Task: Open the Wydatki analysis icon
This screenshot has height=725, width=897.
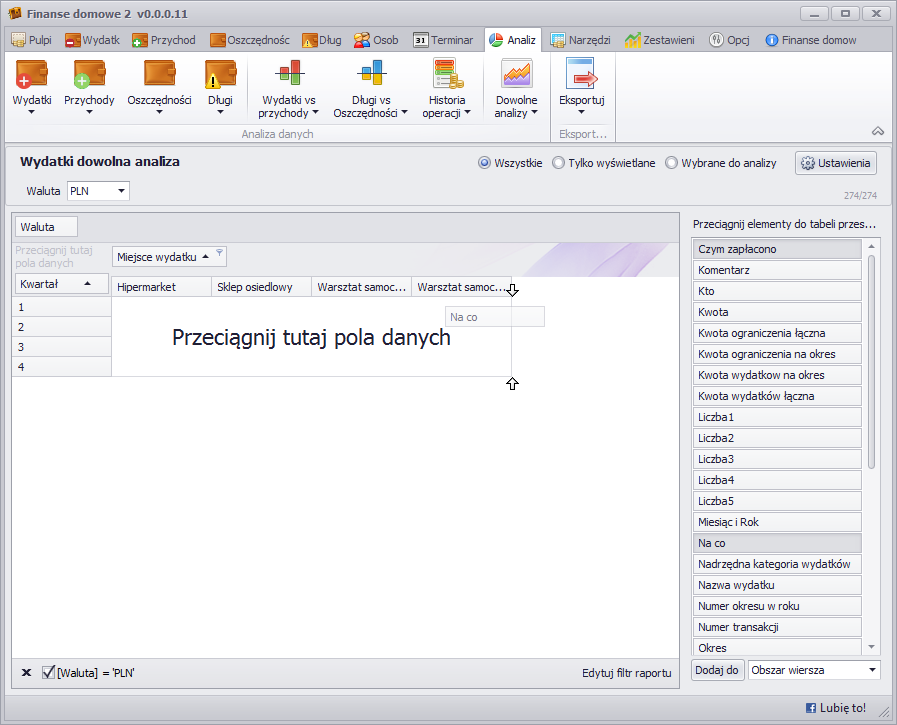Action: [x=32, y=75]
